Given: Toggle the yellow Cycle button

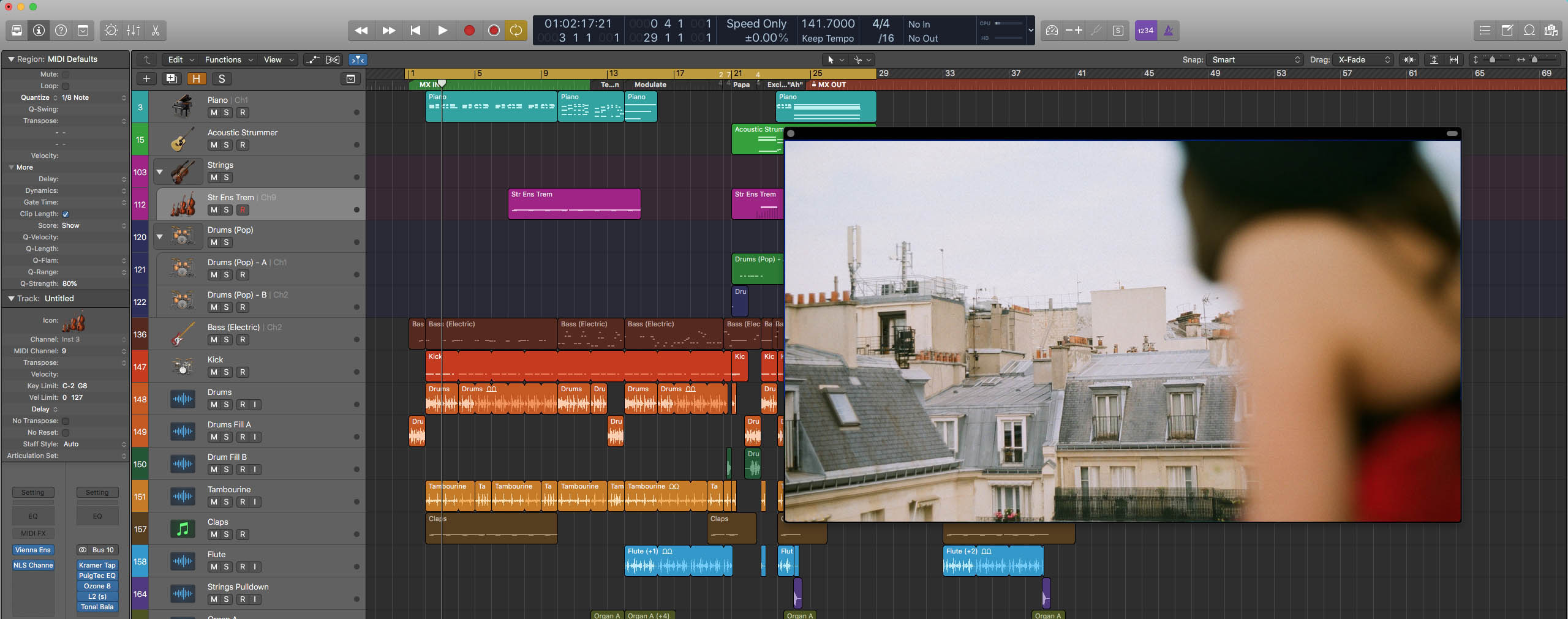Looking at the screenshot, I should pyautogui.click(x=516, y=30).
